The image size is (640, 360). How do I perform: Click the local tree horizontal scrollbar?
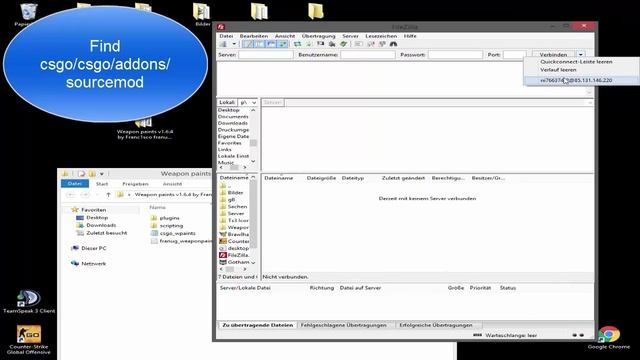[x=233, y=167]
